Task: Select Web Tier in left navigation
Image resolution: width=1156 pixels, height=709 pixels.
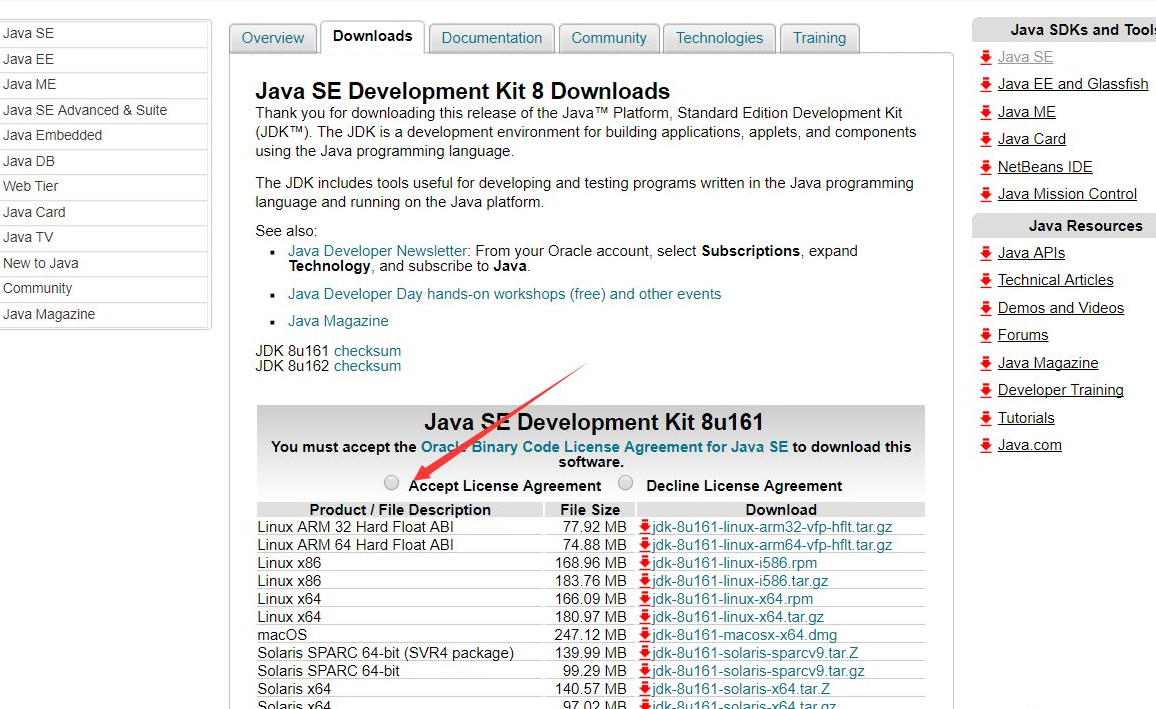Action: tap(103, 186)
